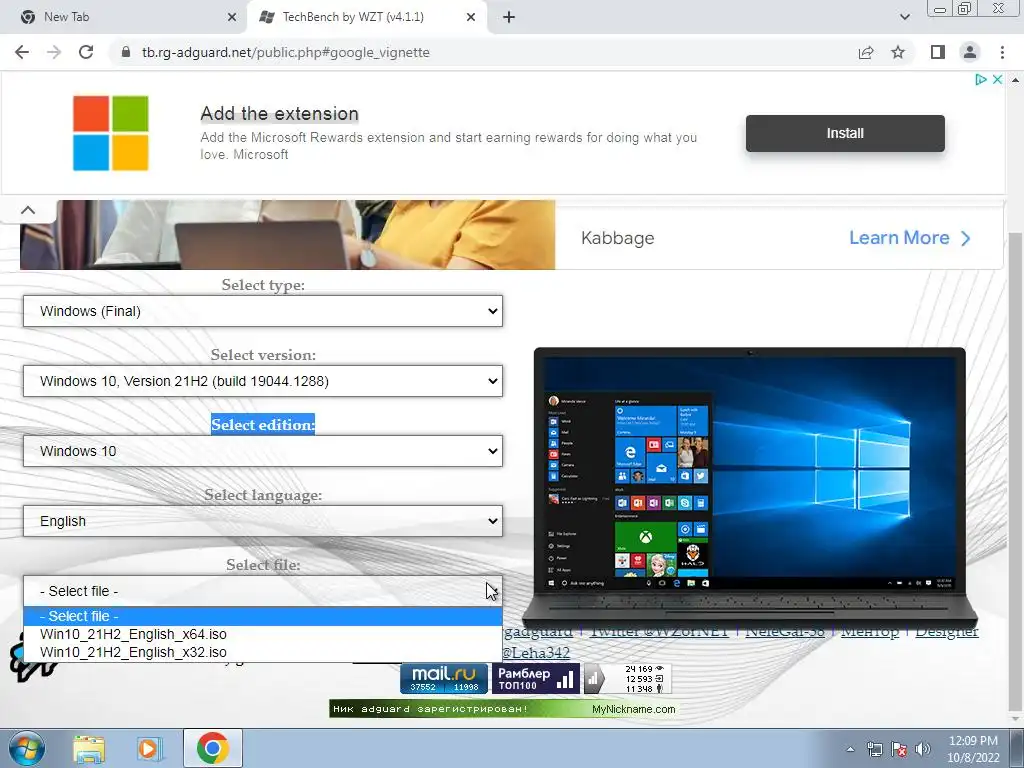Open the Select language dropdown
Screen dimensions: 1024x768
263,520
